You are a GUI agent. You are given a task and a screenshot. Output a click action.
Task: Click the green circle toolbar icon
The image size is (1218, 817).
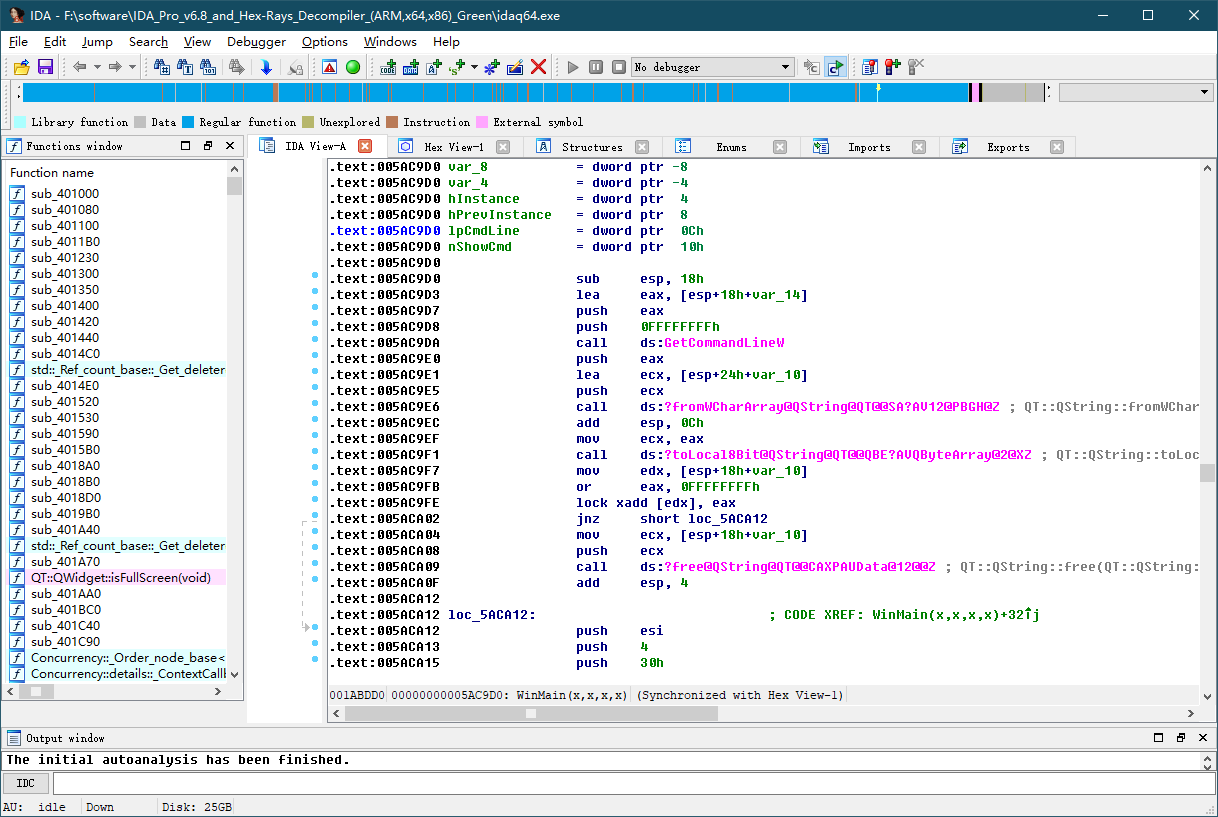[353, 67]
